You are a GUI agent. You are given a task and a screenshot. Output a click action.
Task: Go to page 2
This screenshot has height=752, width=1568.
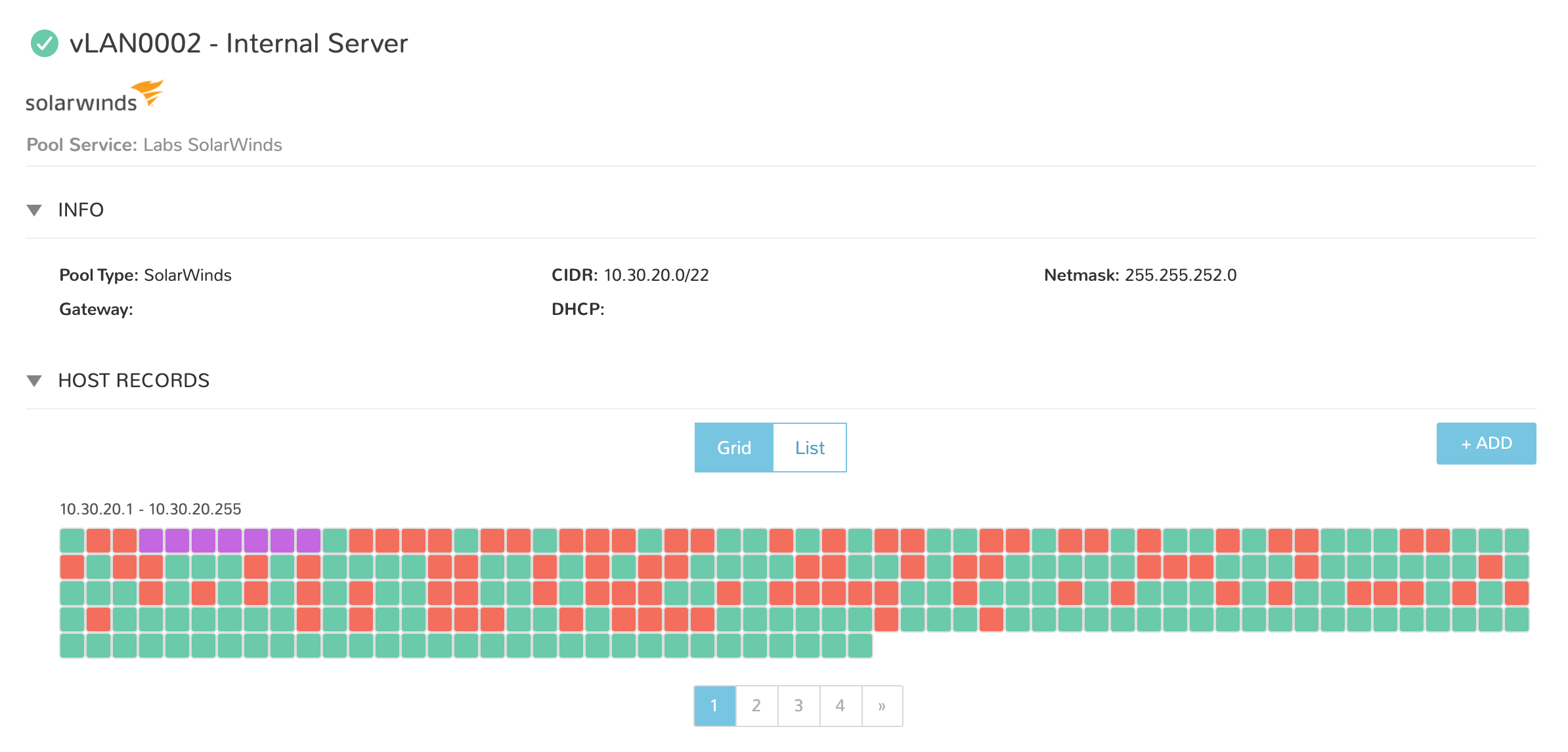[756, 705]
